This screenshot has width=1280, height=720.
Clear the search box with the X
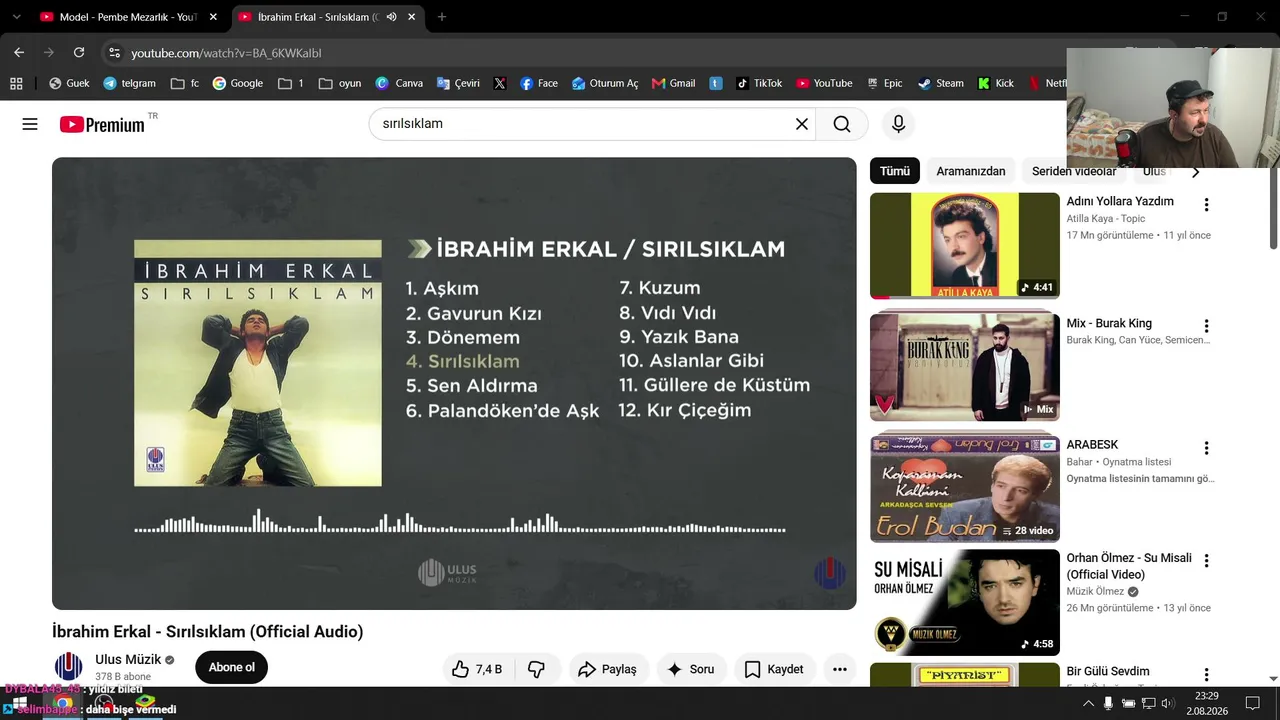click(801, 124)
